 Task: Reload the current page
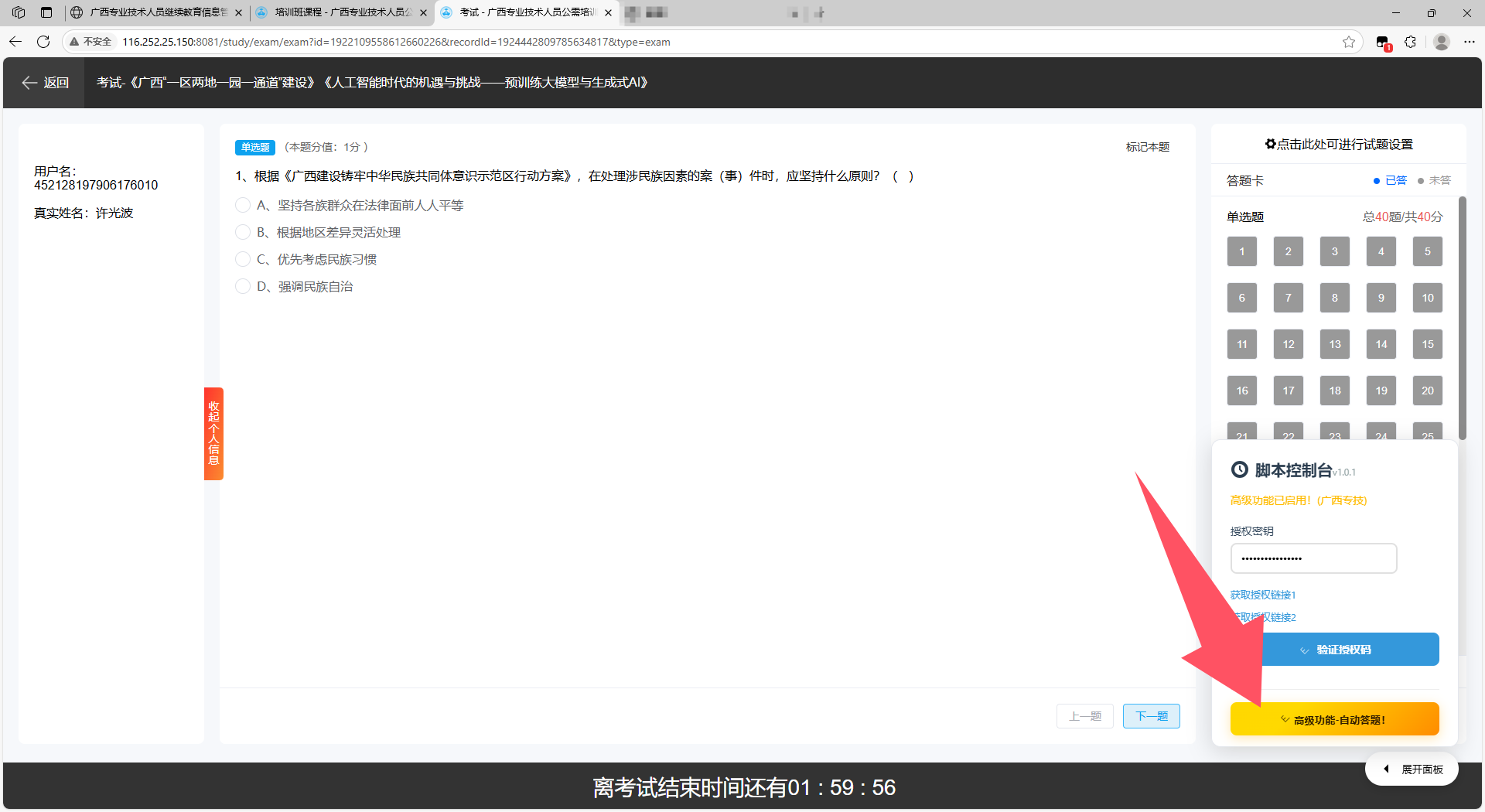(x=43, y=42)
